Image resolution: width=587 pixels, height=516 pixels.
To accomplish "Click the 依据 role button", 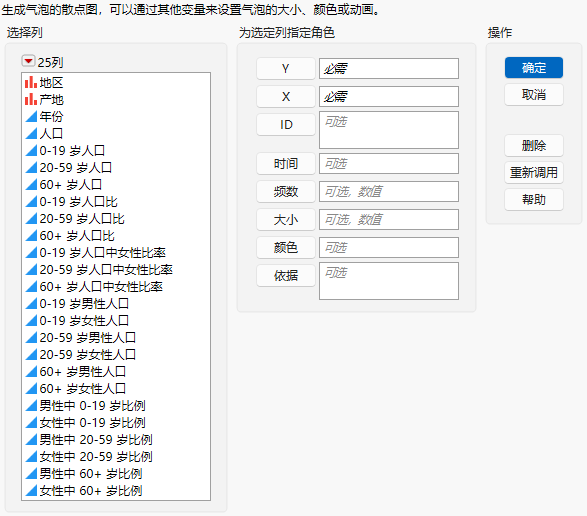I will tap(286, 276).
